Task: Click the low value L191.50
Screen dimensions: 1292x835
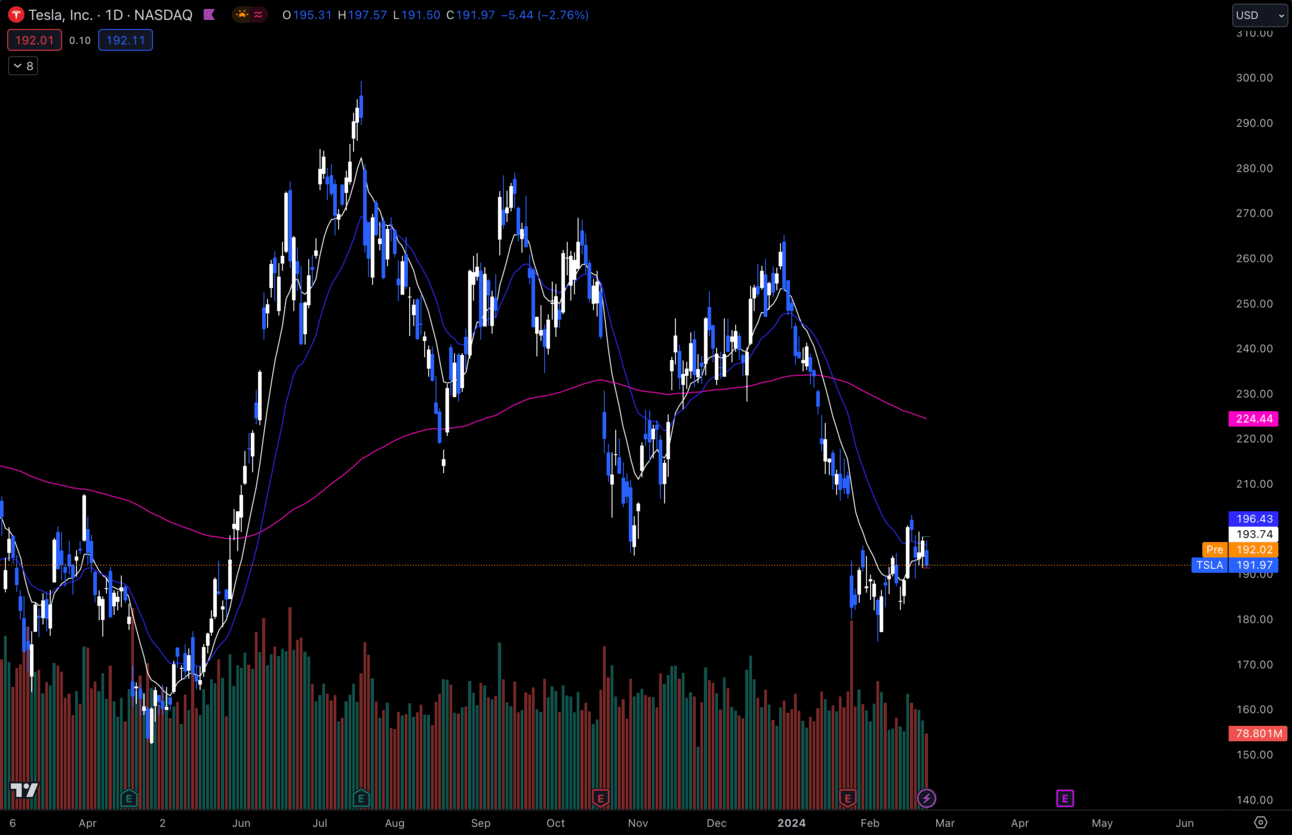Action: click(x=416, y=15)
